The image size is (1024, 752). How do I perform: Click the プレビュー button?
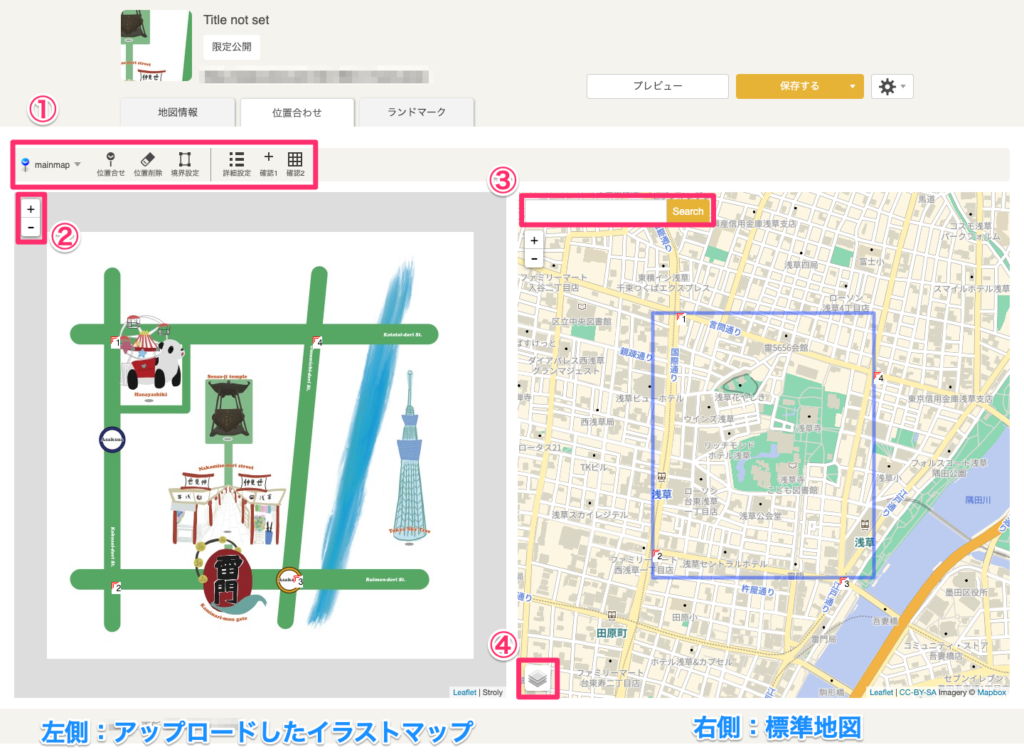click(x=657, y=87)
